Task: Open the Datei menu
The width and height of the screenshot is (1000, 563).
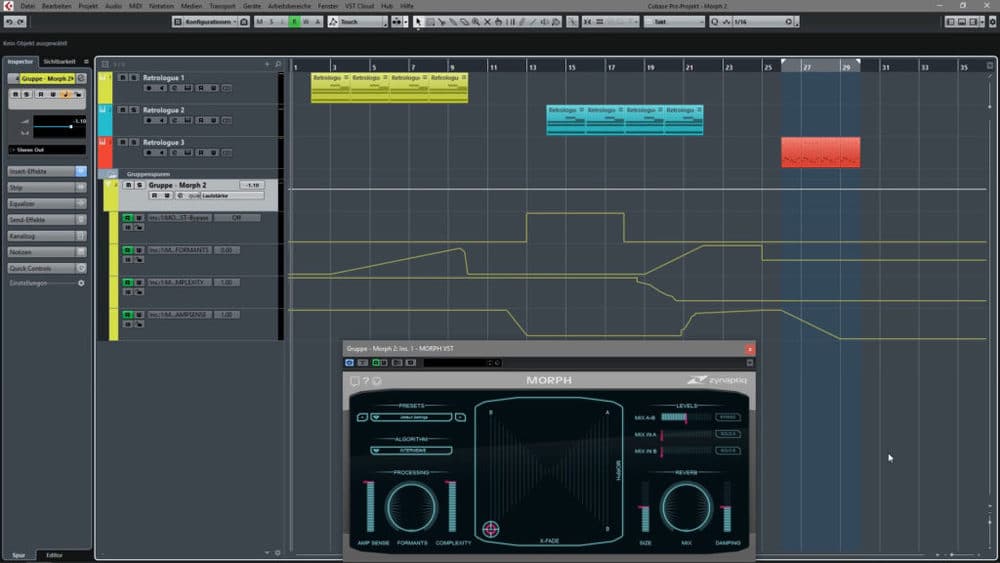Action: point(27,6)
